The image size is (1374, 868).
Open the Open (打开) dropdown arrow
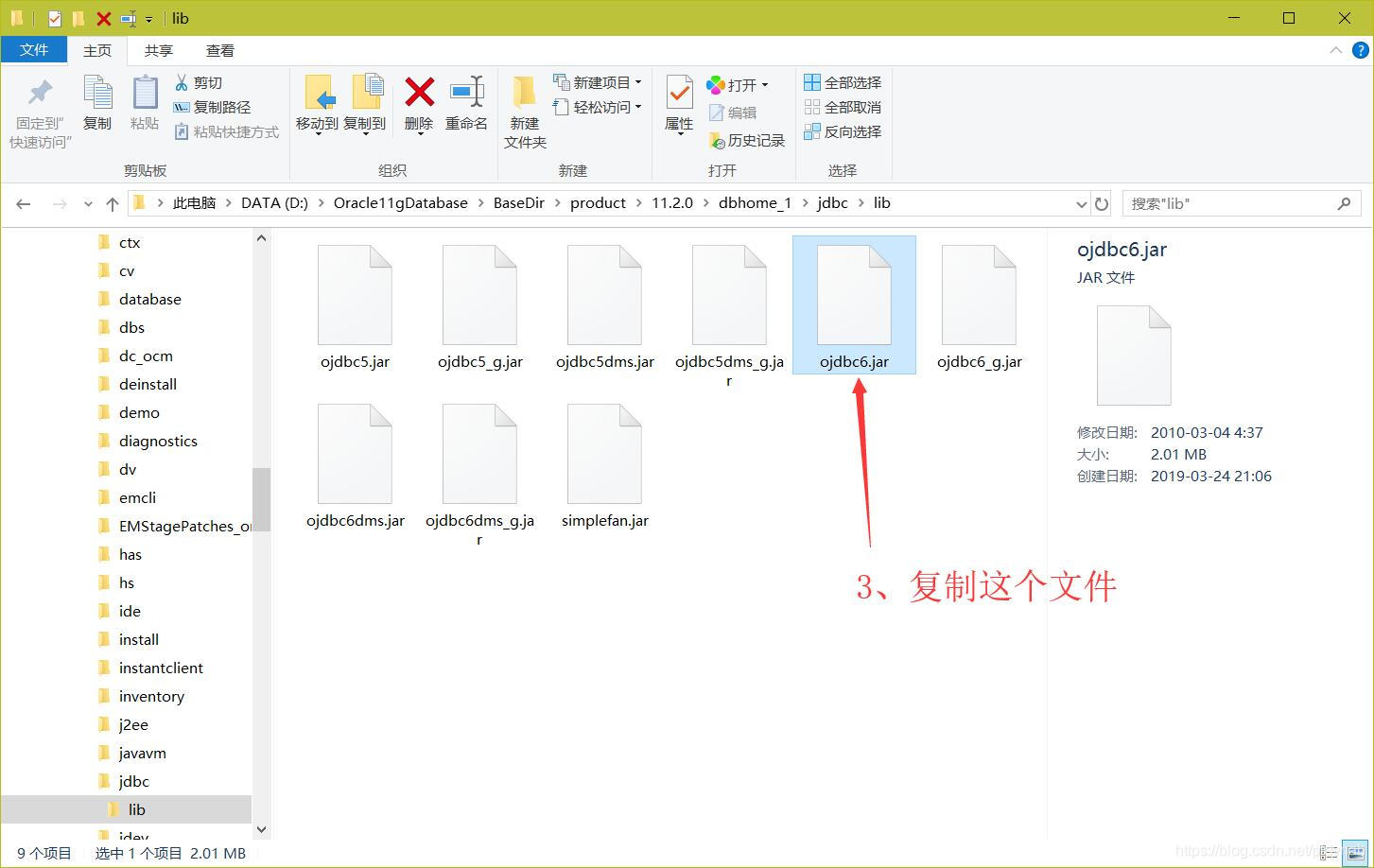click(x=765, y=85)
